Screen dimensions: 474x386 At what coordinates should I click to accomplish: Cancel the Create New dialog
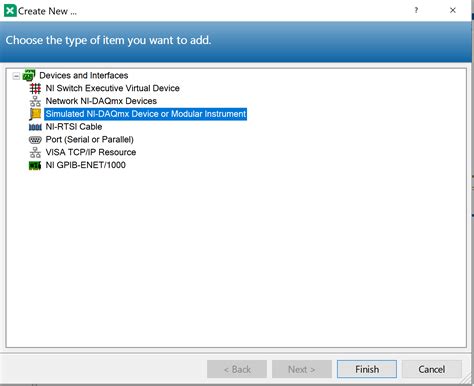[432, 369]
